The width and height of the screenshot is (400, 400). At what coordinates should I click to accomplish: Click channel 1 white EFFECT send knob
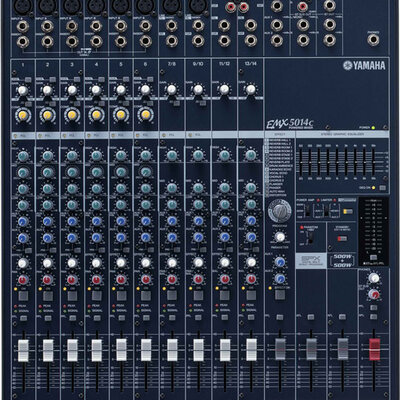(23, 263)
